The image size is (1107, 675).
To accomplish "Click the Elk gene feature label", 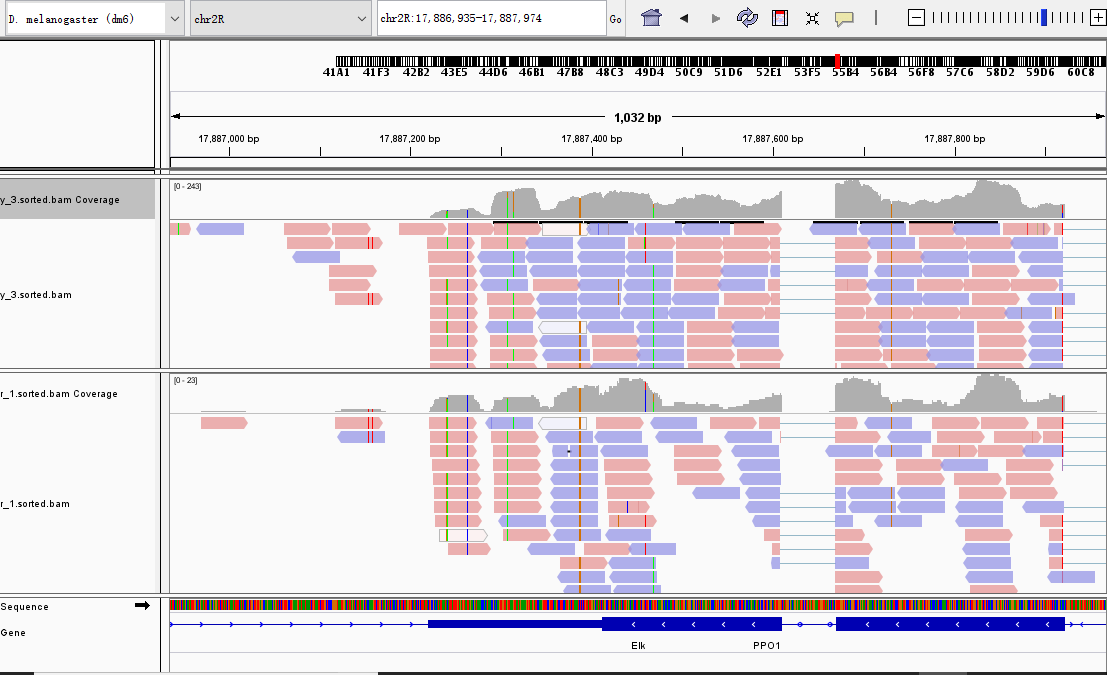I will coord(638,646).
